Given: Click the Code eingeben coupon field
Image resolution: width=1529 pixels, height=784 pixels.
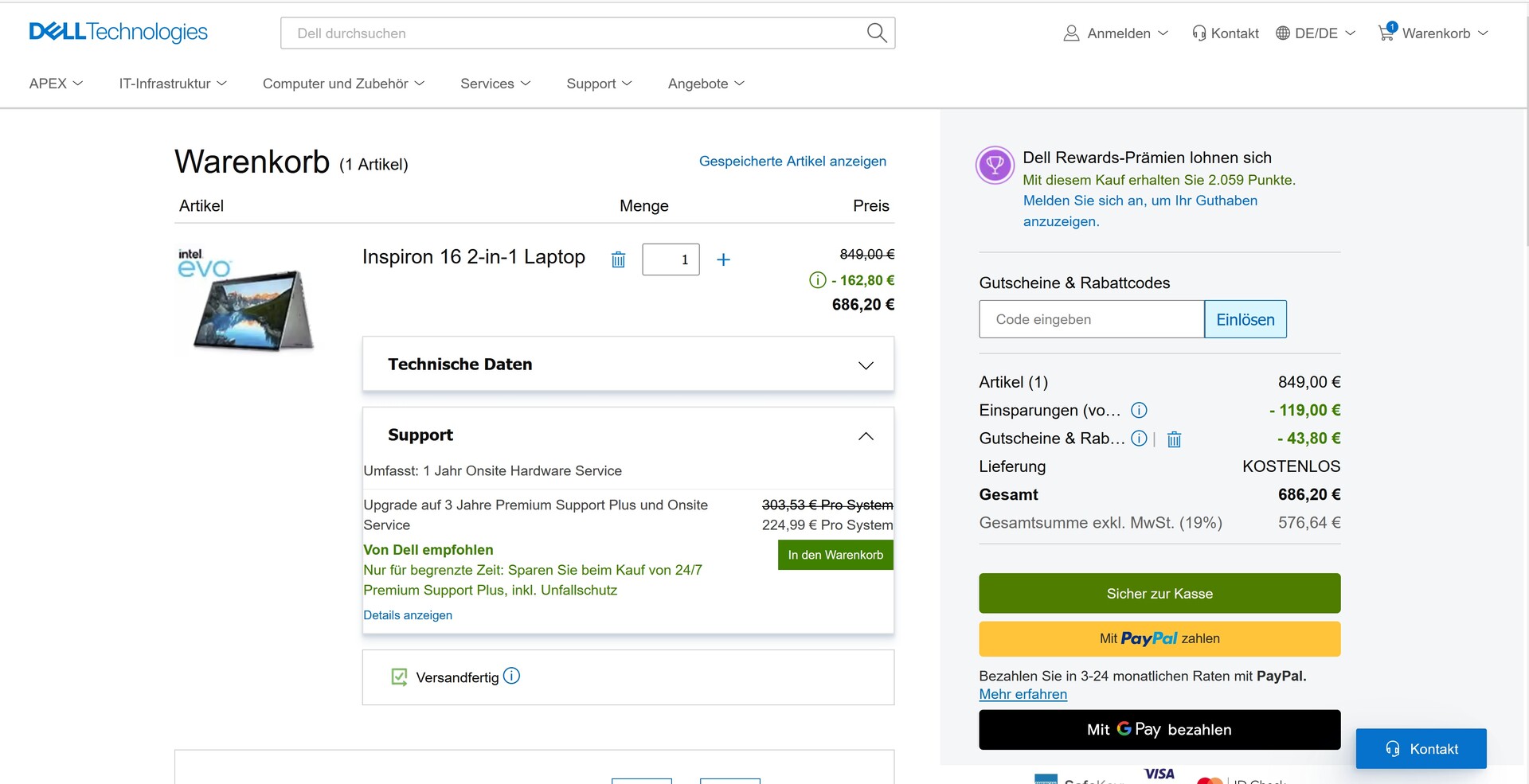Looking at the screenshot, I should point(1091,319).
